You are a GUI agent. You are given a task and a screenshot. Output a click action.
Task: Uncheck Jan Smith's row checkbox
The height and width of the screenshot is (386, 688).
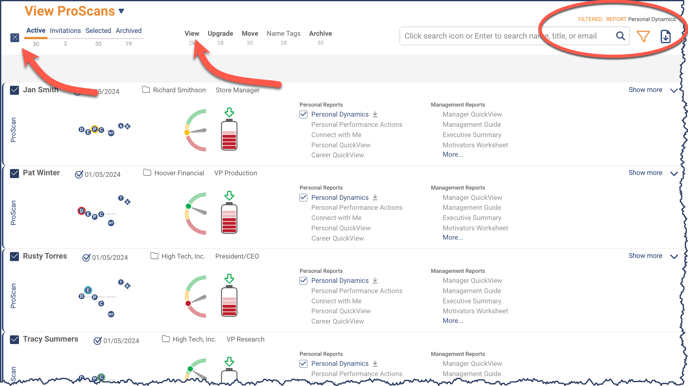pos(14,90)
